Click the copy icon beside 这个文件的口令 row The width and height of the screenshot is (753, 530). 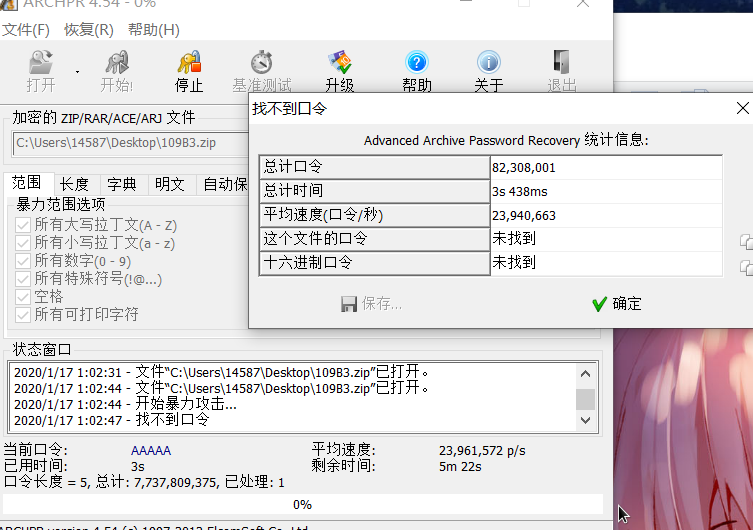point(746,241)
